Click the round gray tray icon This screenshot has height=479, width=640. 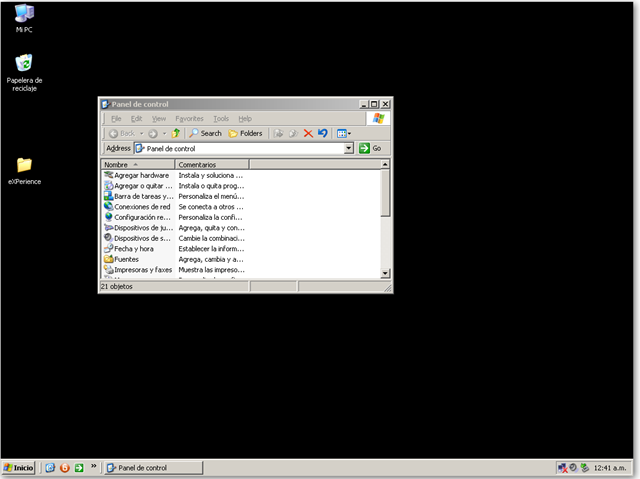click(x=573, y=467)
